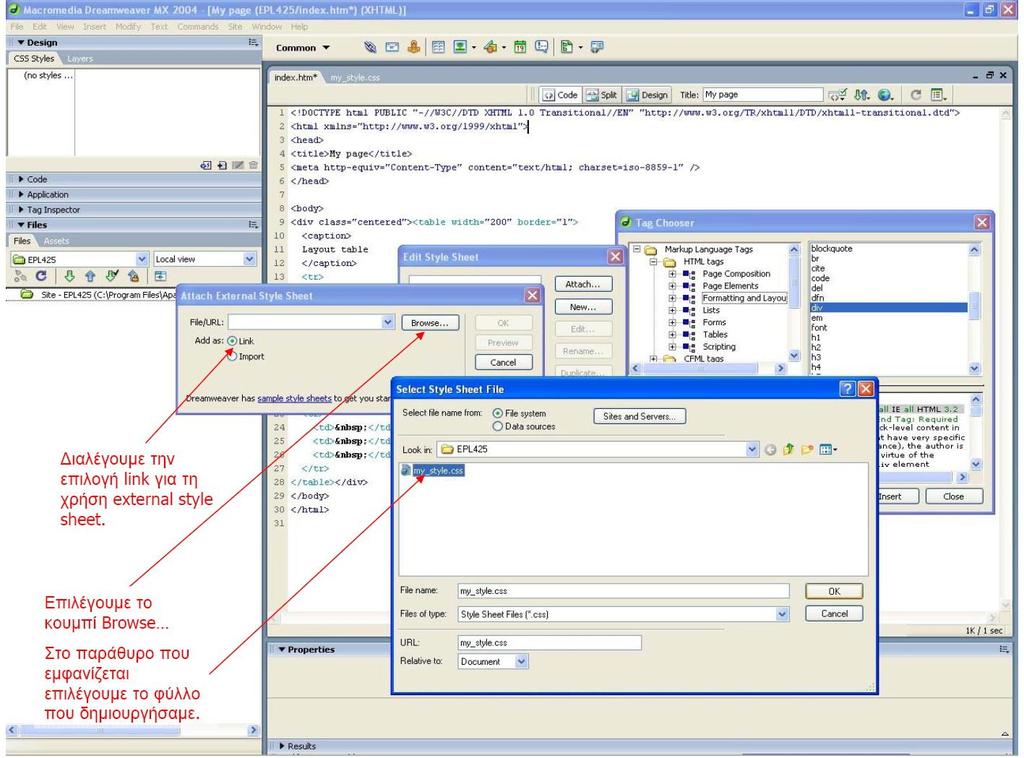Switch to Design view
1024x758 pixels.
[x=647, y=95]
